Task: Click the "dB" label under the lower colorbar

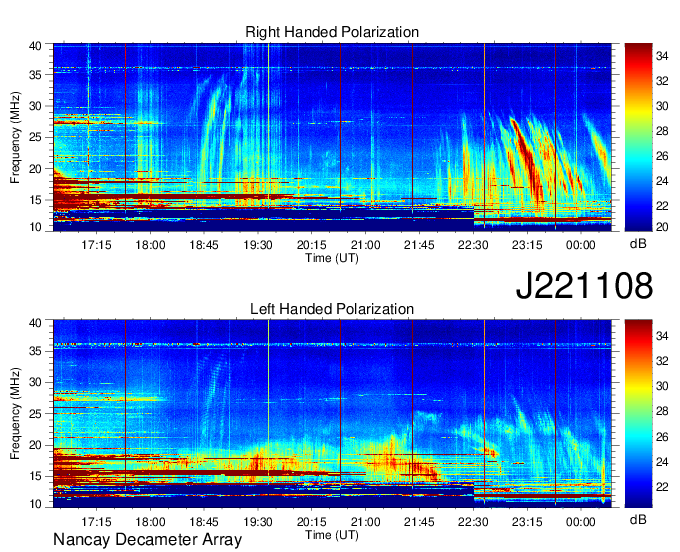Action: (638, 519)
